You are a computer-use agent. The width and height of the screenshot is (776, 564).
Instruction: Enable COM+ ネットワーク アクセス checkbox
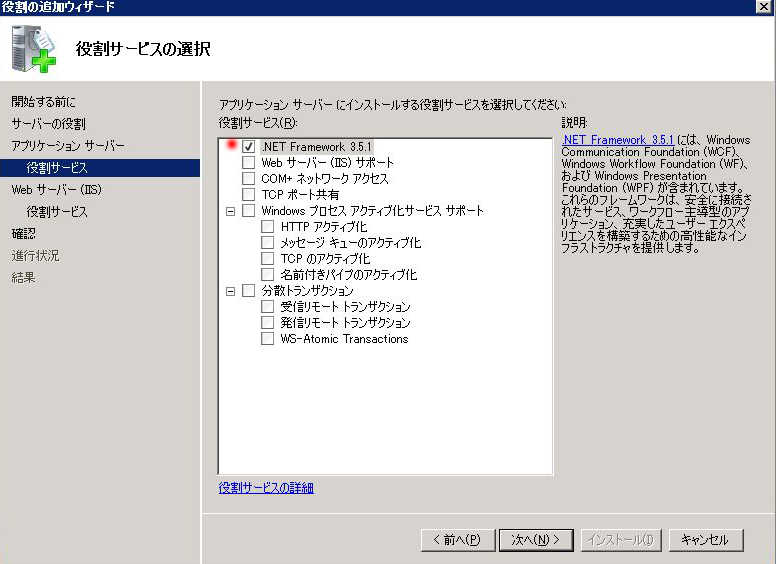[x=248, y=178]
